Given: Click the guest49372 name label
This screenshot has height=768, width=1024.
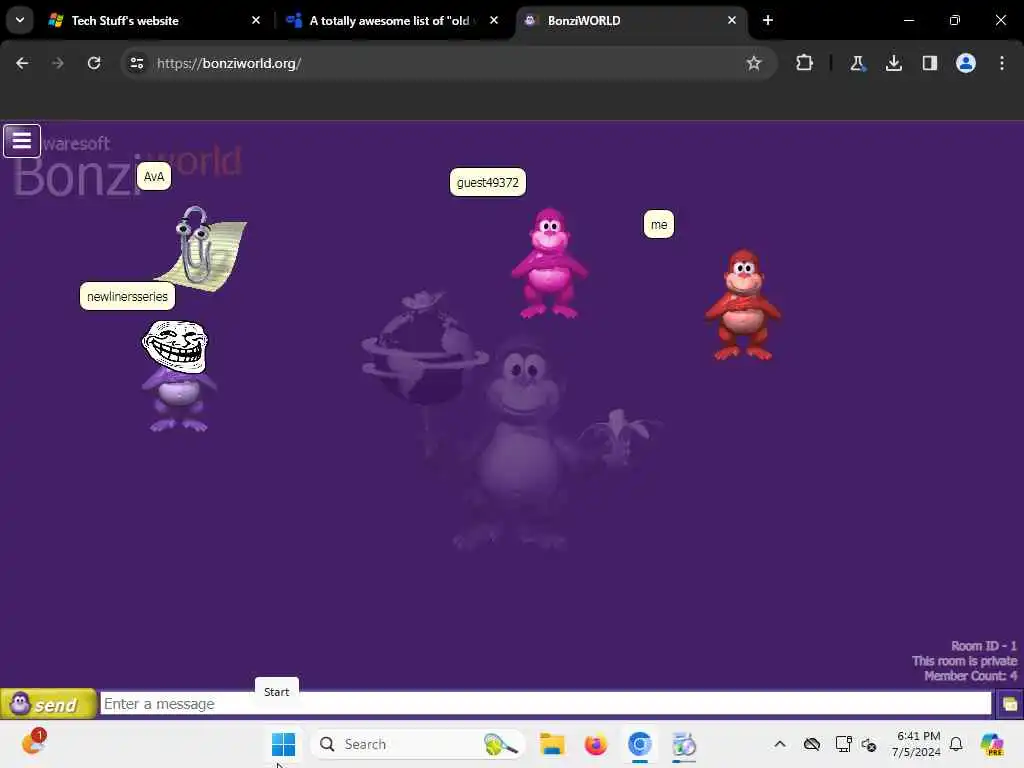Looking at the screenshot, I should [x=488, y=182].
